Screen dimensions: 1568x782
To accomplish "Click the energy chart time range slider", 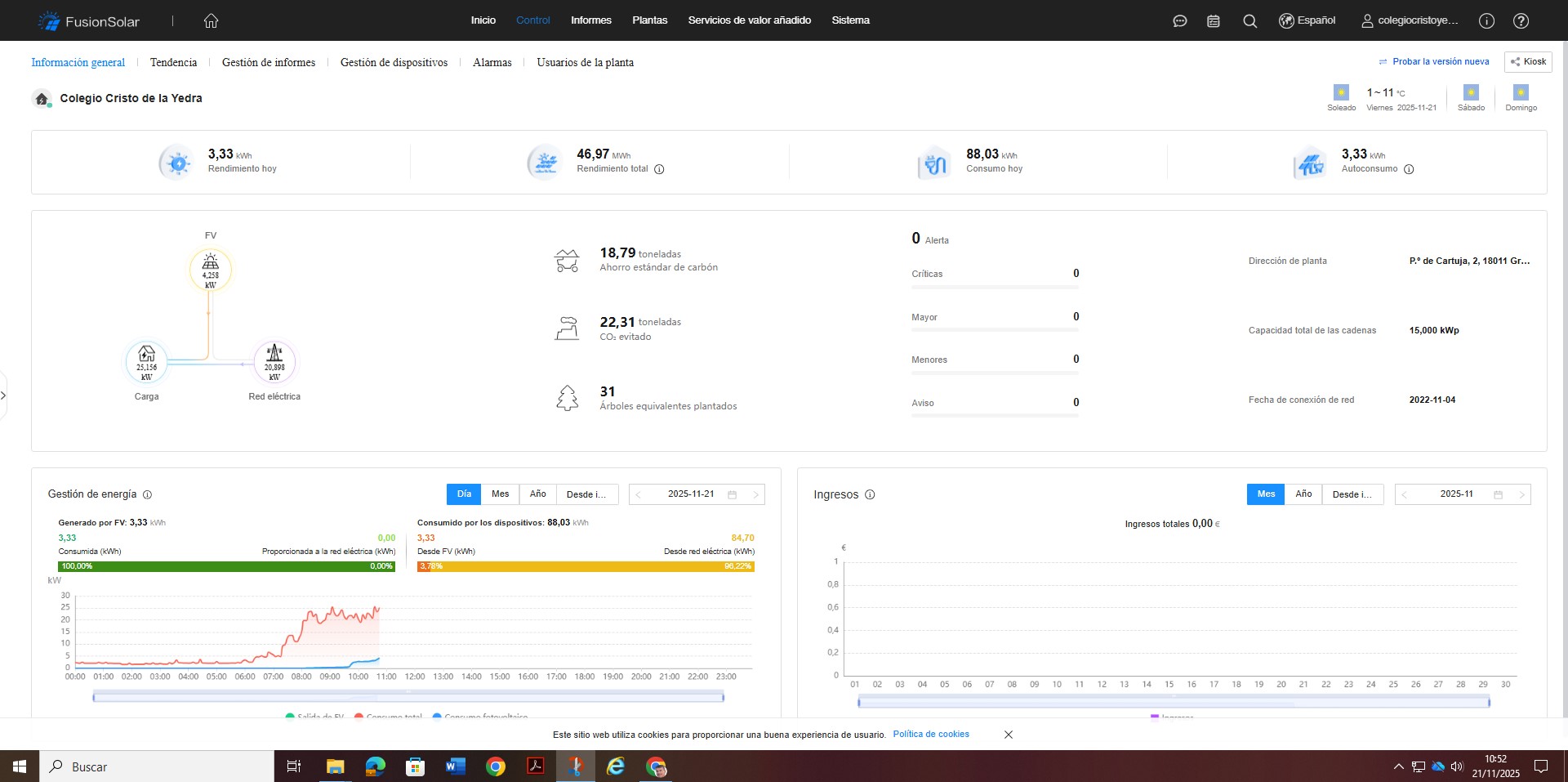I will pos(408,696).
